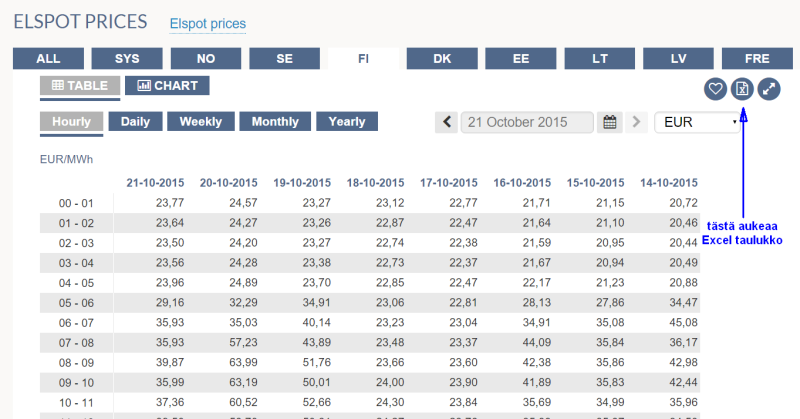Select Monthly resolution button
The width and height of the screenshot is (800, 419).
click(x=275, y=122)
